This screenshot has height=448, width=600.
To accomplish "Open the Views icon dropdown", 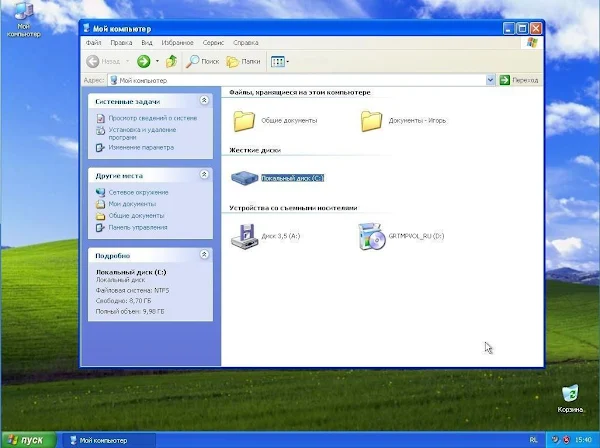I will coord(279,61).
